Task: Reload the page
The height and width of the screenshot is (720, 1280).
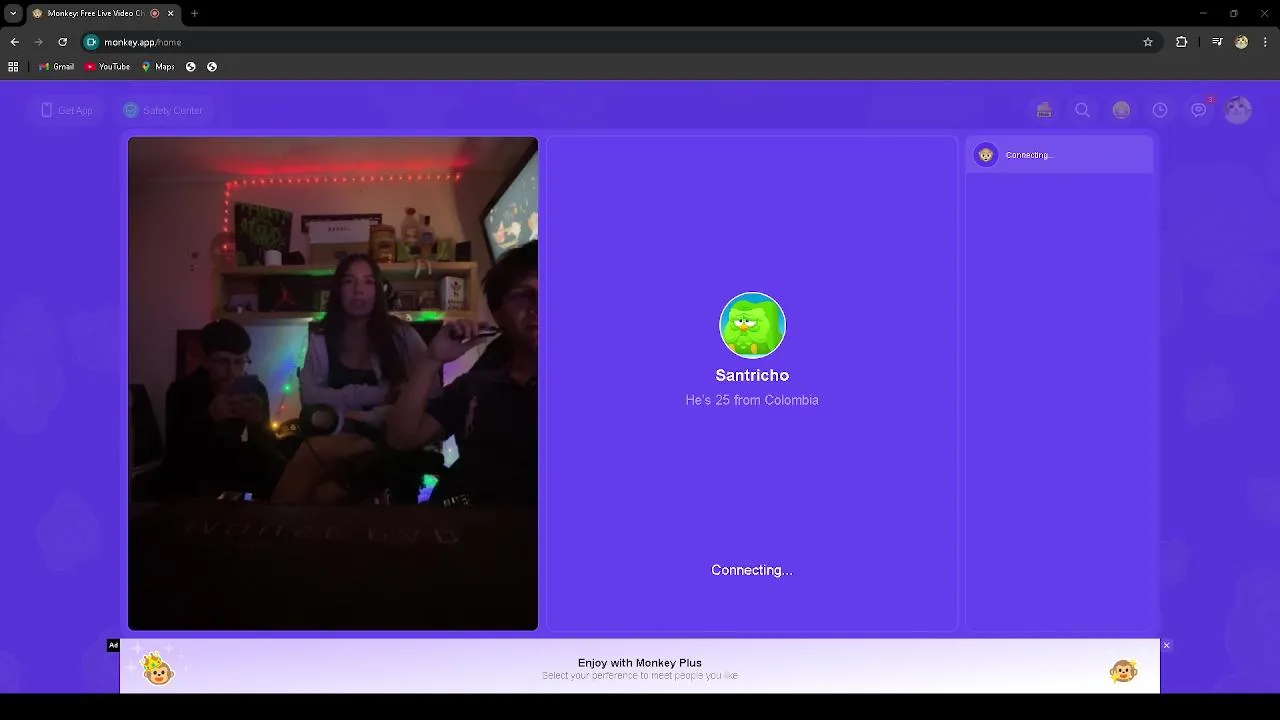Action: (x=62, y=42)
